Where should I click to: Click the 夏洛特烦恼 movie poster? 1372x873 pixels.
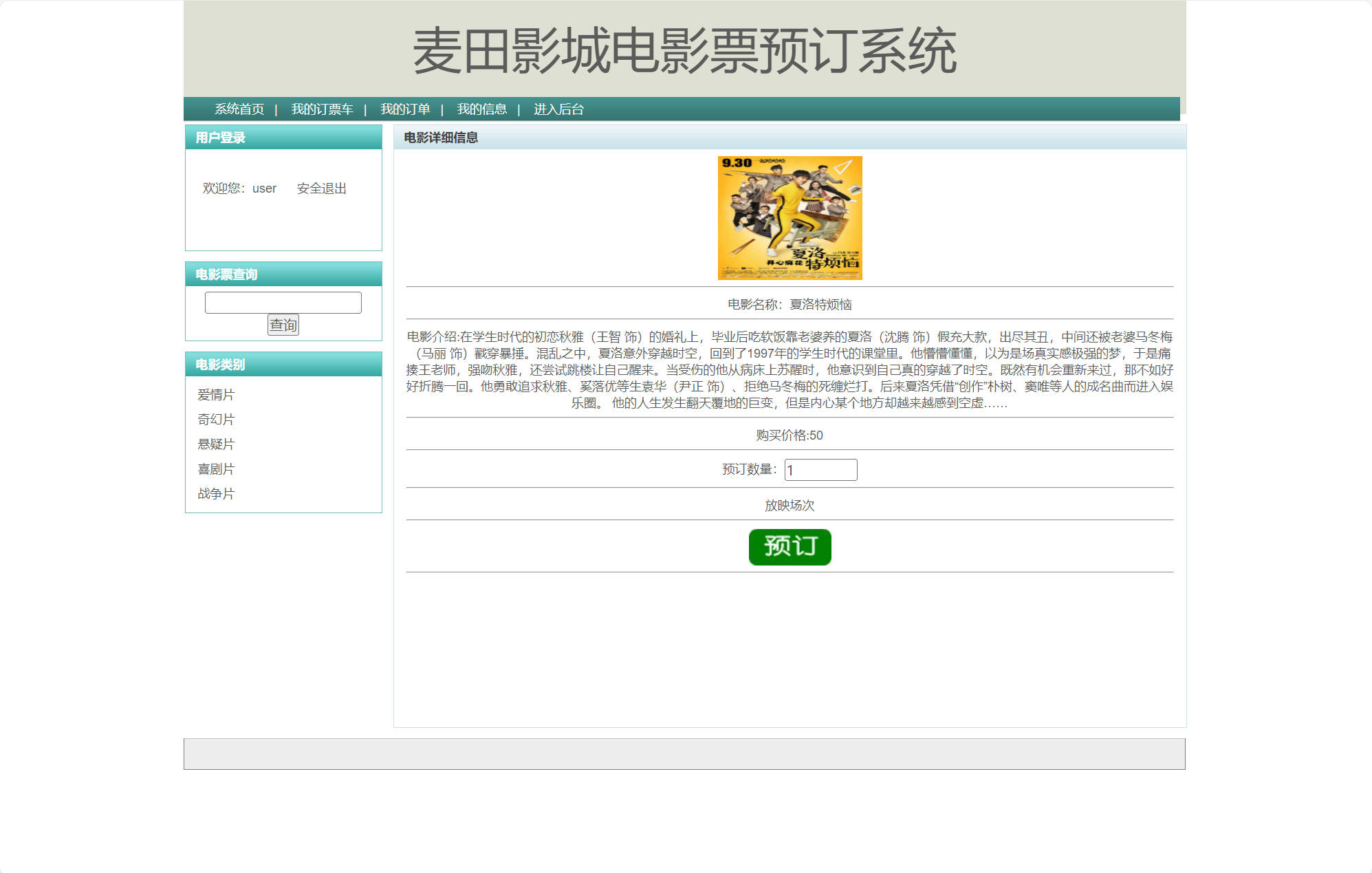(x=790, y=217)
